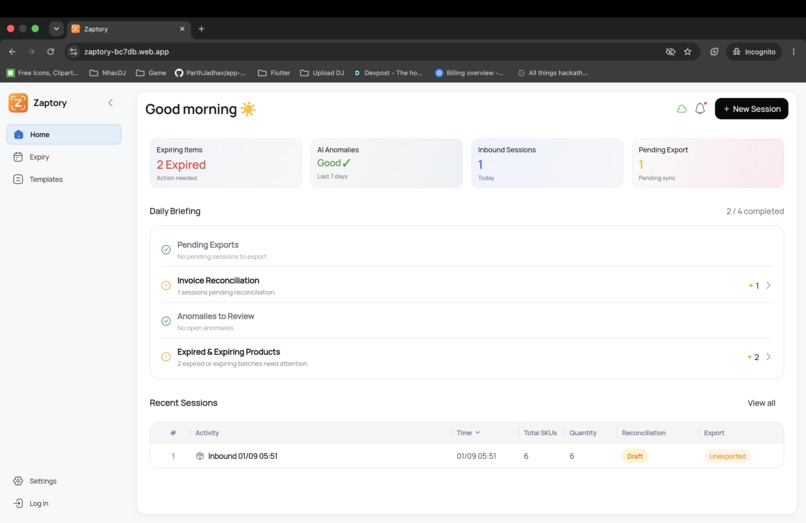Open the Templates sidebar item
The image size is (806, 523).
(64, 179)
